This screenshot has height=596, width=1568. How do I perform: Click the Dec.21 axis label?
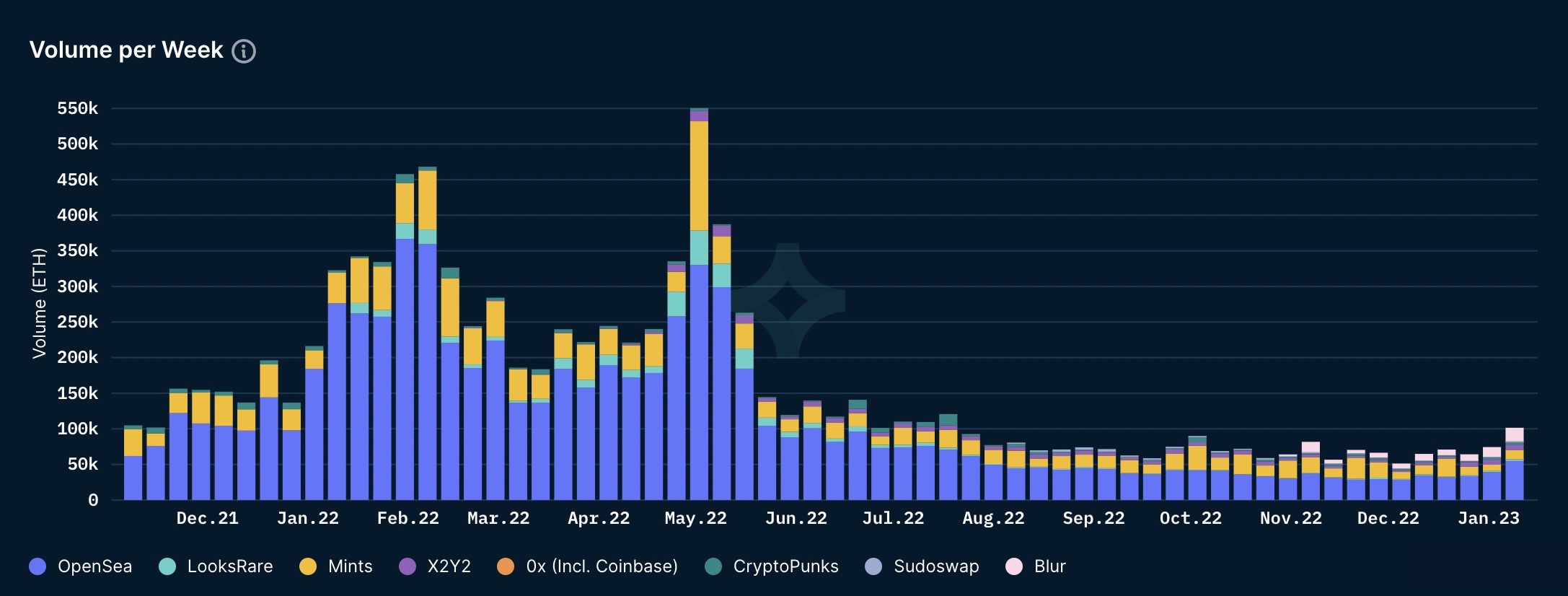[x=208, y=518]
